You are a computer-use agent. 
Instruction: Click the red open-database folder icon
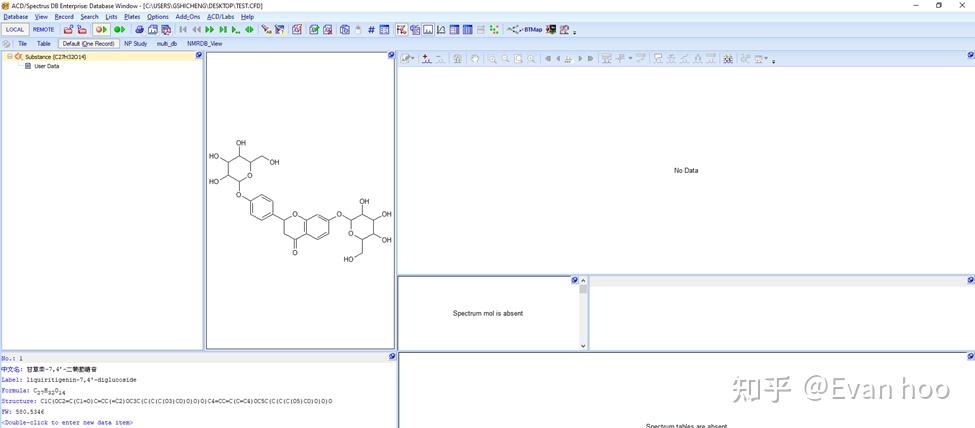(x=68, y=29)
